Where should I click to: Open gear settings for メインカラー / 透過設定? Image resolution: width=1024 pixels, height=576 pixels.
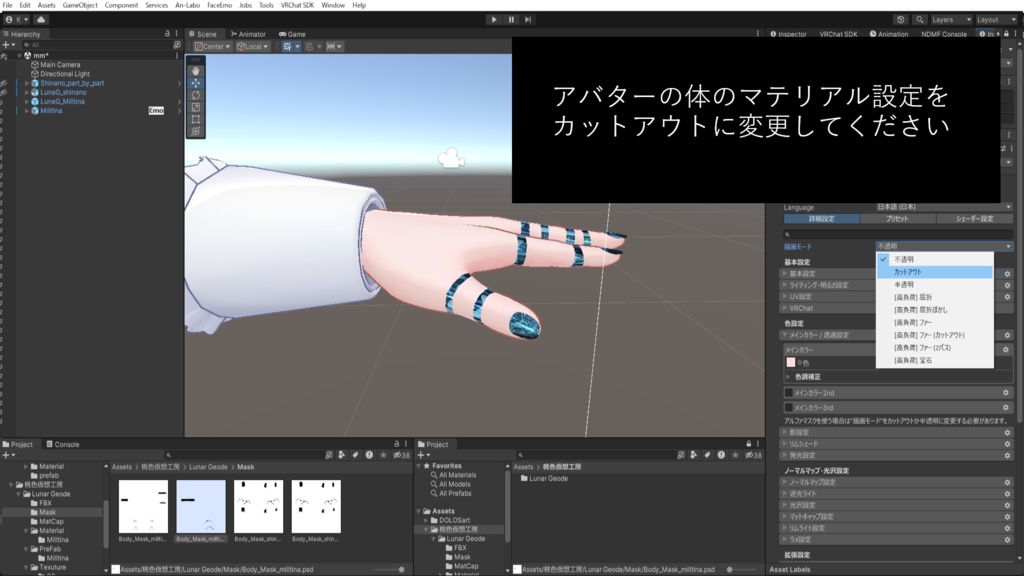(1007, 335)
